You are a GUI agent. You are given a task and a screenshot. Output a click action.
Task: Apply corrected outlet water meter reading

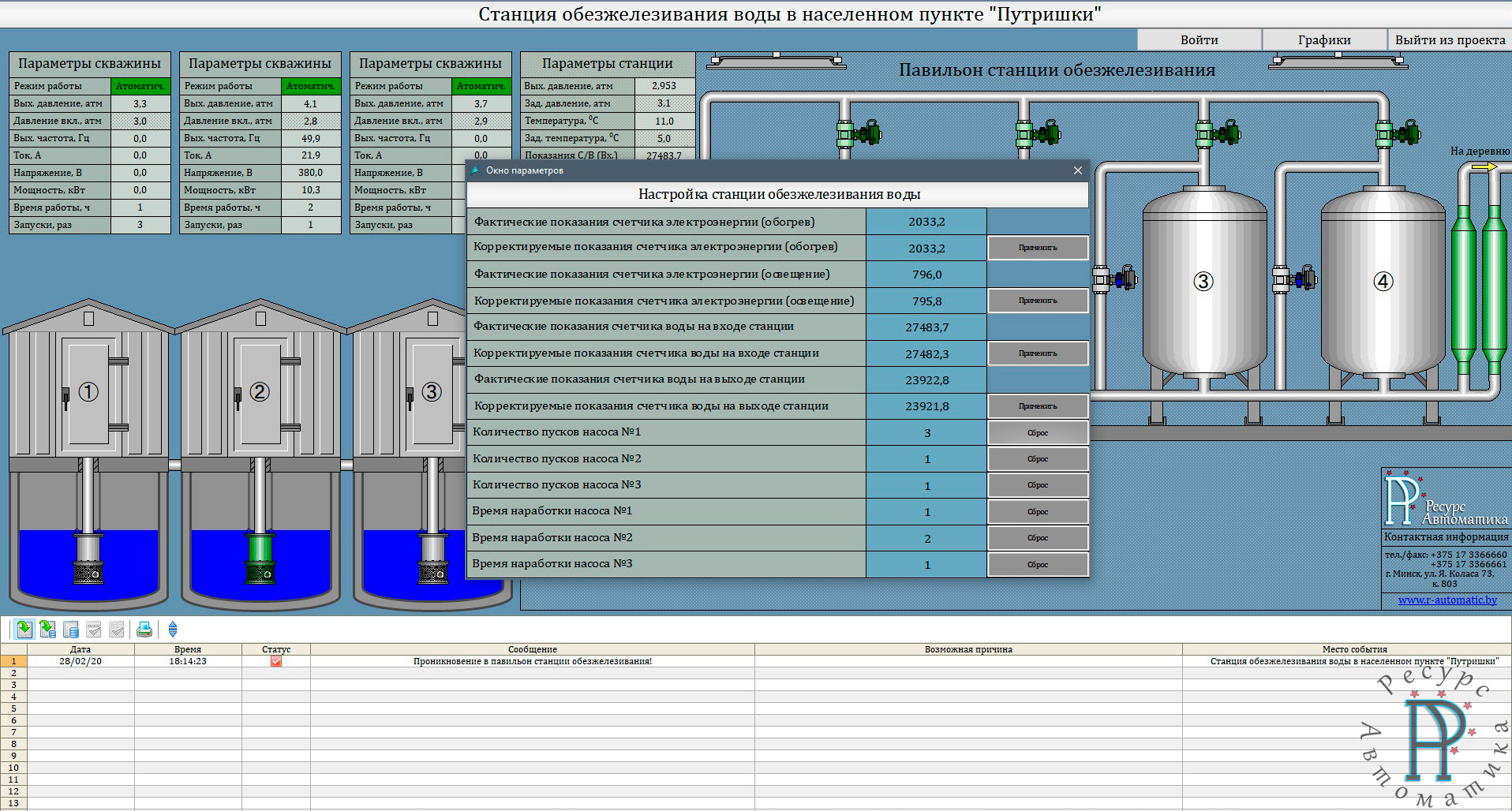click(1038, 406)
